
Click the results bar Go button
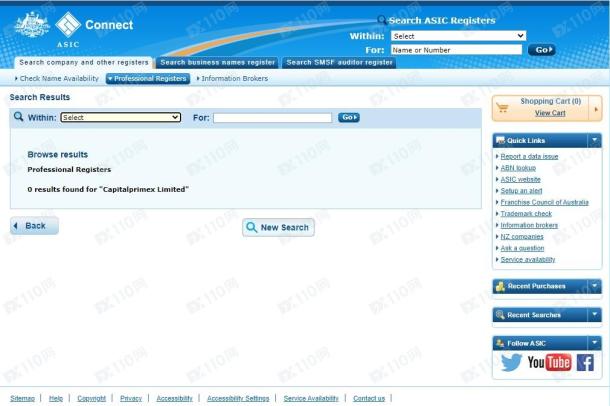coord(349,117)
